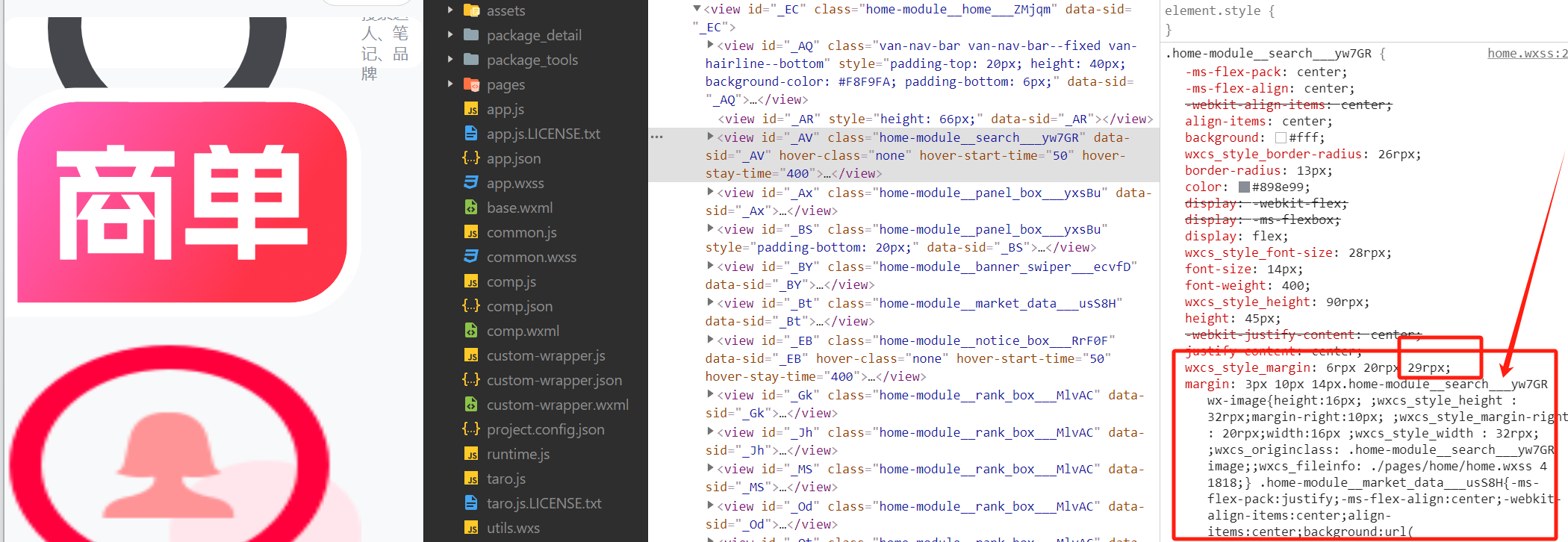
Task: Click the JS icon beside utils.wxs
Action: coord(471,528)
